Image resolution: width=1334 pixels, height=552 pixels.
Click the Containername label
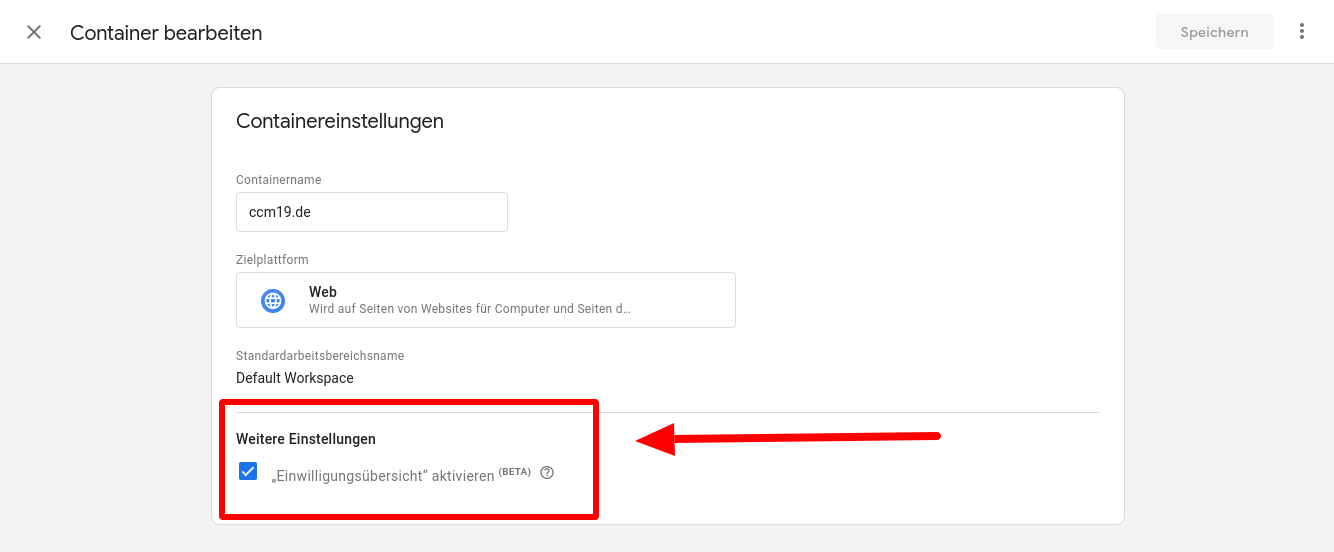coord(278,180)
